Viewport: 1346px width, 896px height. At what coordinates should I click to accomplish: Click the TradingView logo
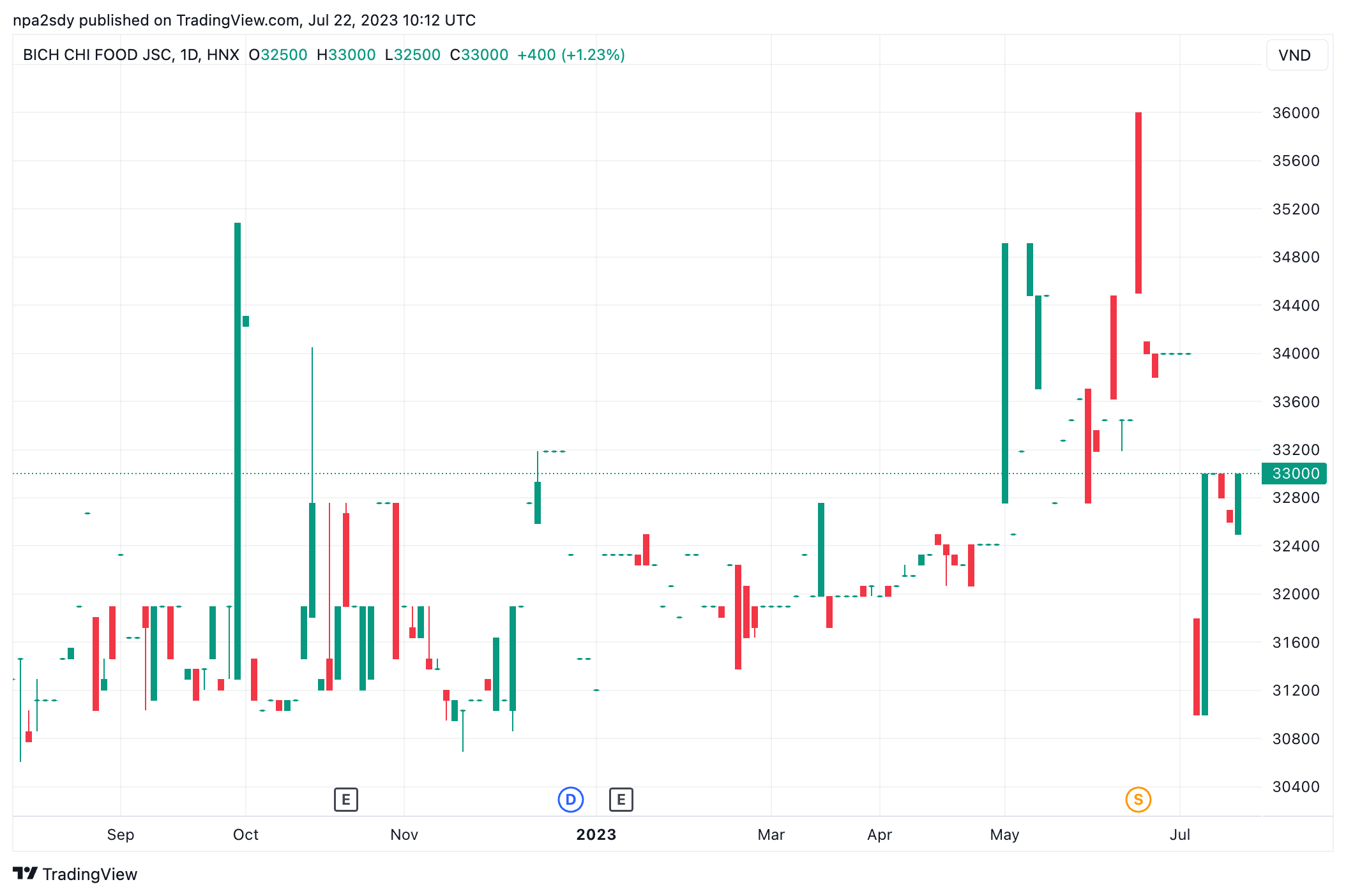pos(75,874)
